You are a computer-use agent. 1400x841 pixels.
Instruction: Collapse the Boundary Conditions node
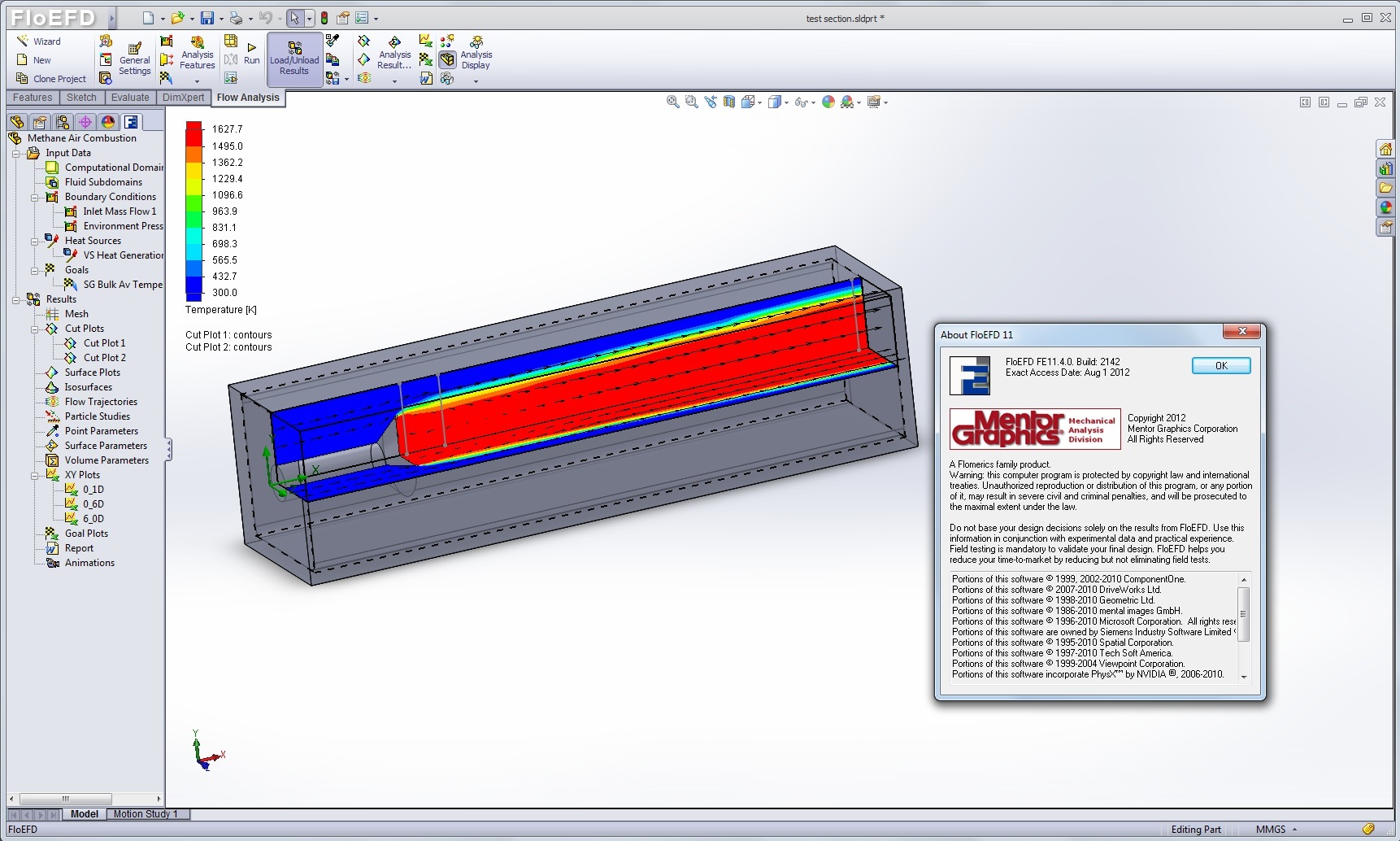pos(34,197)
